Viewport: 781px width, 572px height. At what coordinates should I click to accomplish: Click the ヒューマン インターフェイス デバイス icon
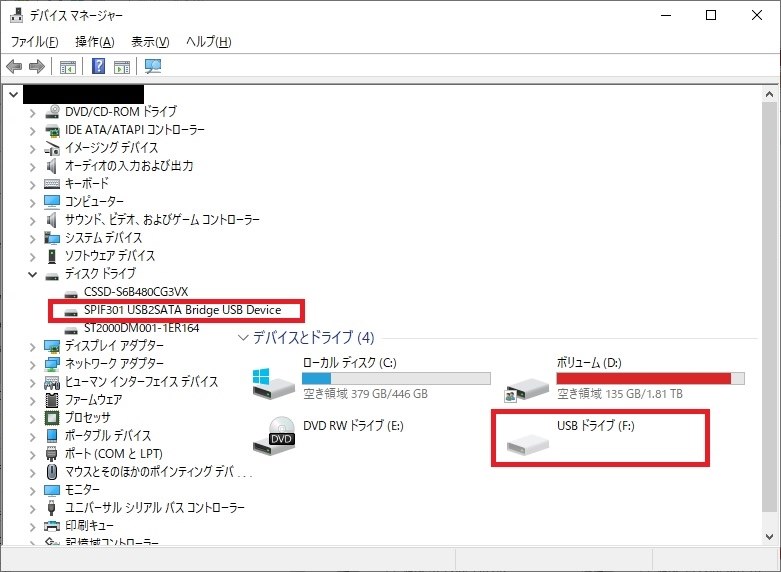(52, 382)
